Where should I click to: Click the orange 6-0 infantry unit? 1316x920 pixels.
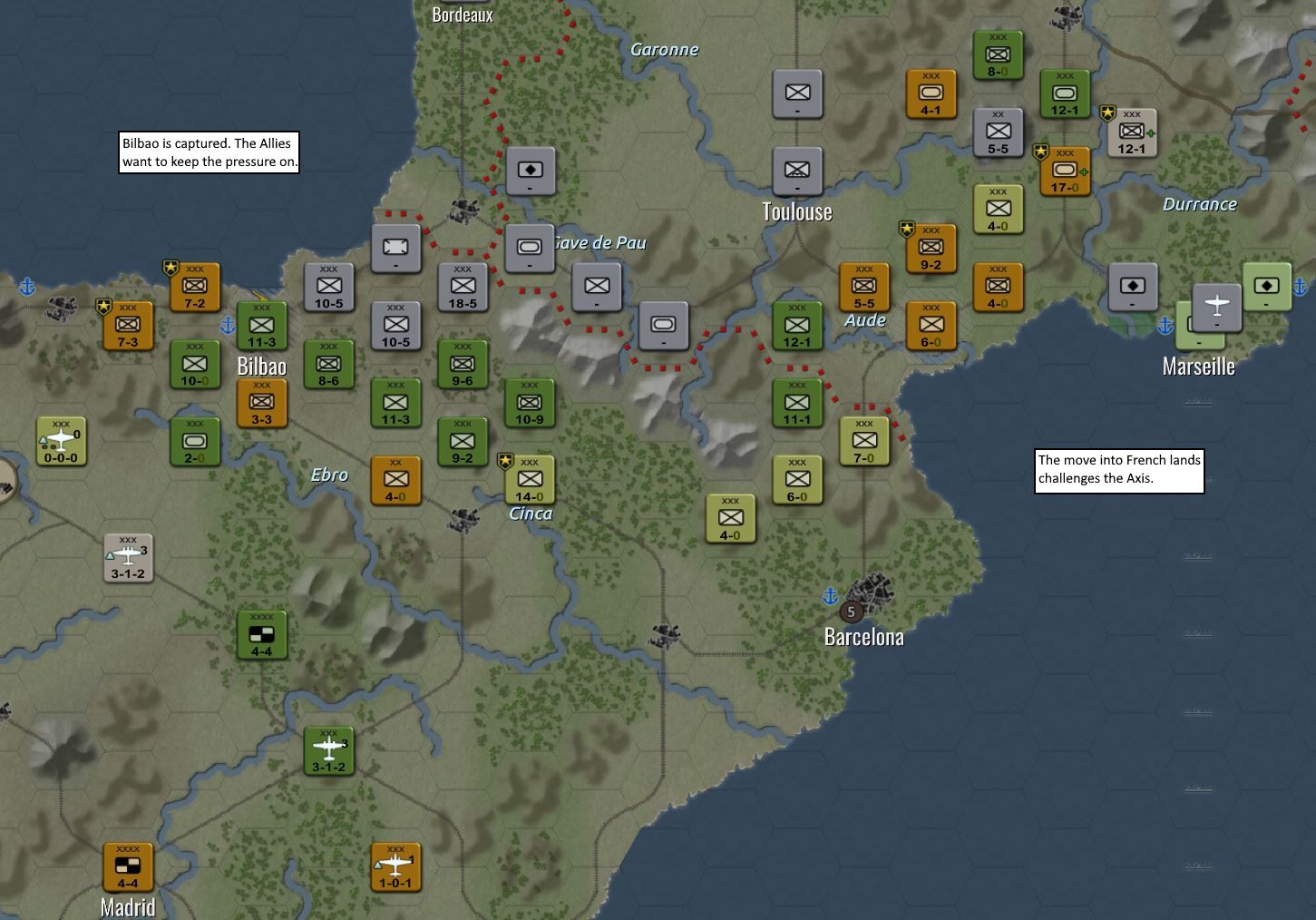click(x=931, y=326)
